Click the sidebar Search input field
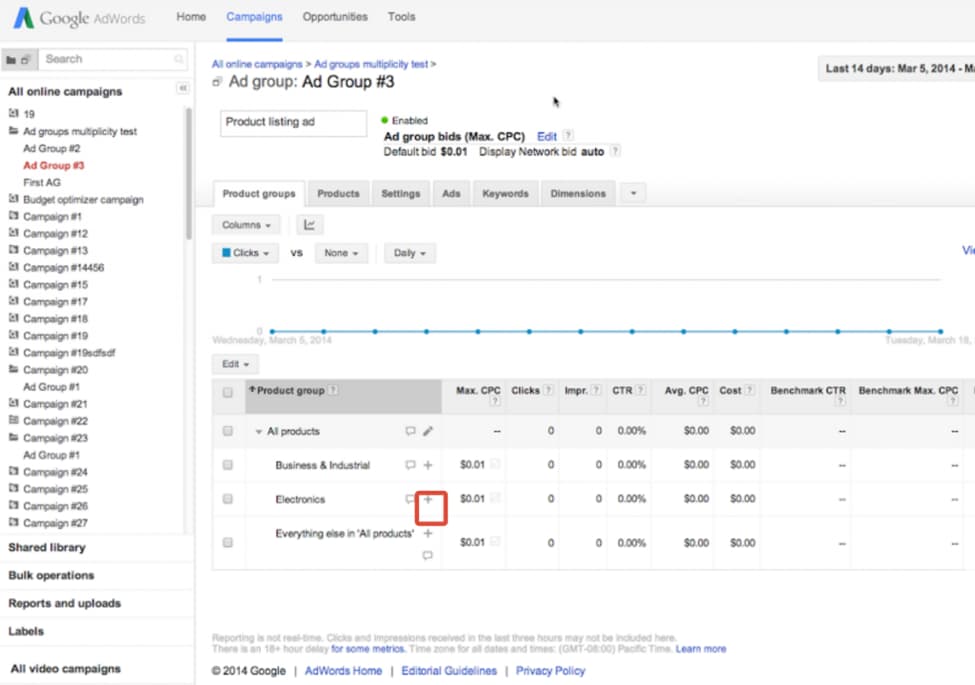Viewport: 975px width, 685px height. [x=113, y=59]
